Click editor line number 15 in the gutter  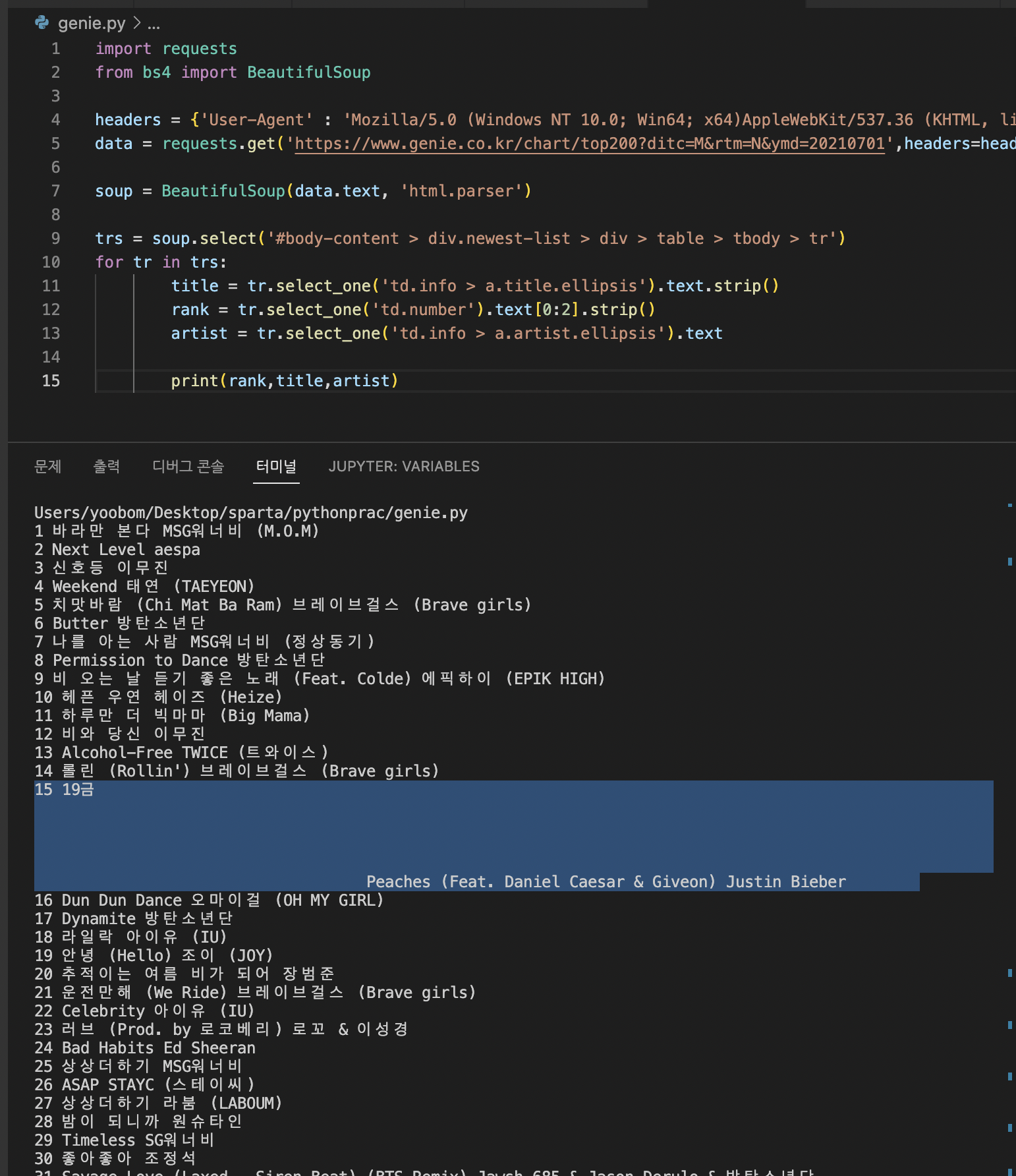51,381
